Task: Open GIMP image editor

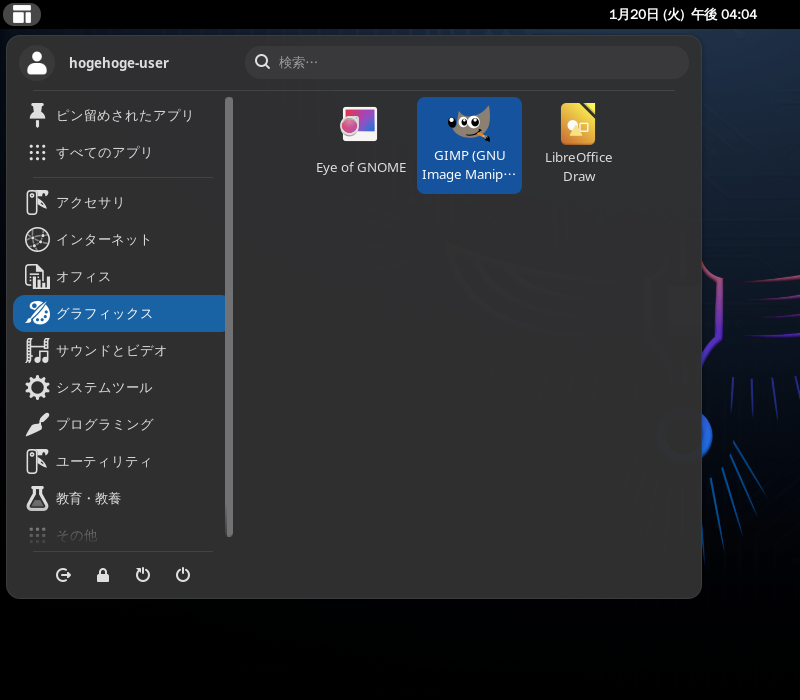Action: pyautogui.click(x=469, y=145)
